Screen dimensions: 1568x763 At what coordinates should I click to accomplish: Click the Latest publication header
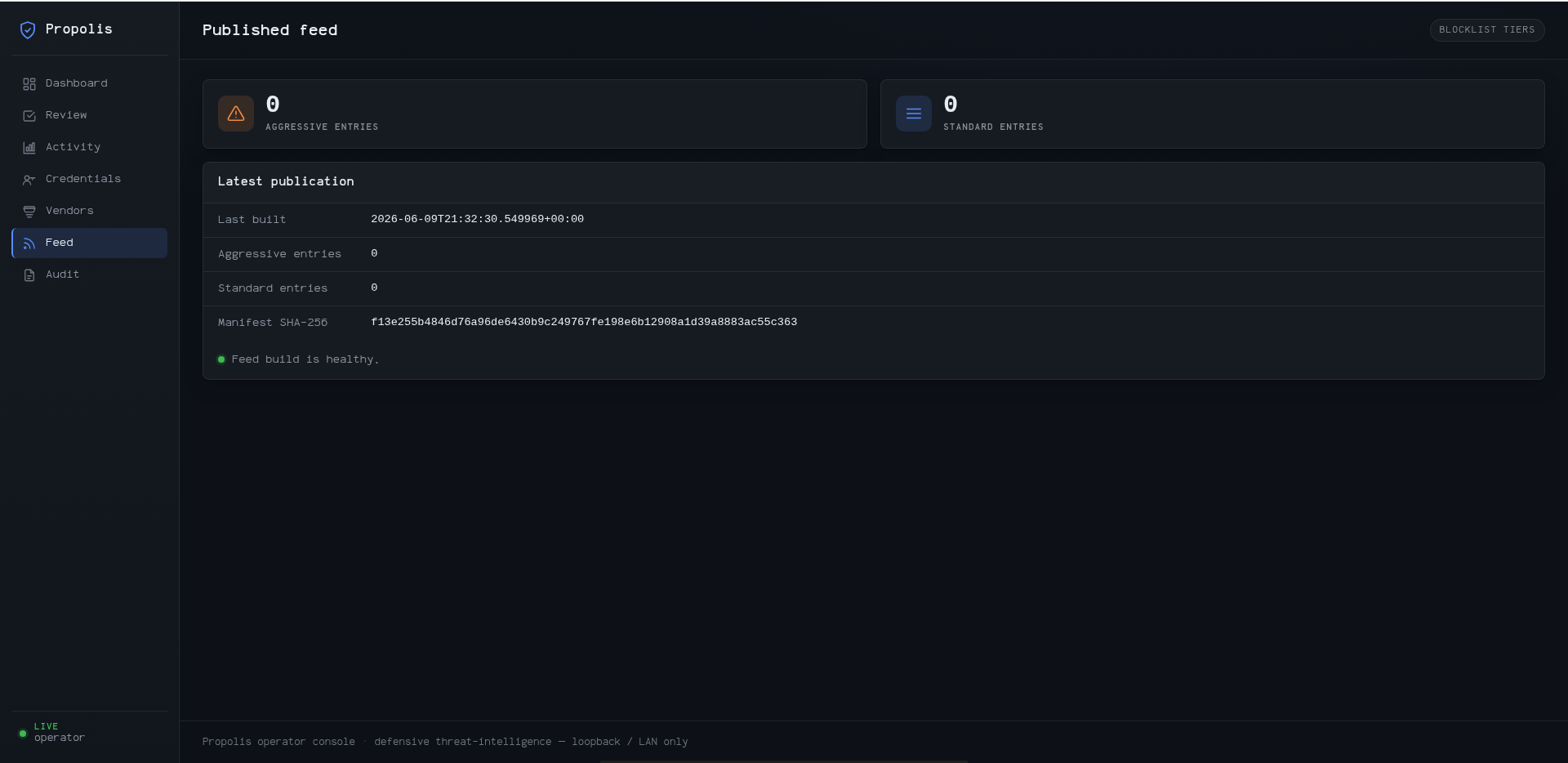[286, 181]
